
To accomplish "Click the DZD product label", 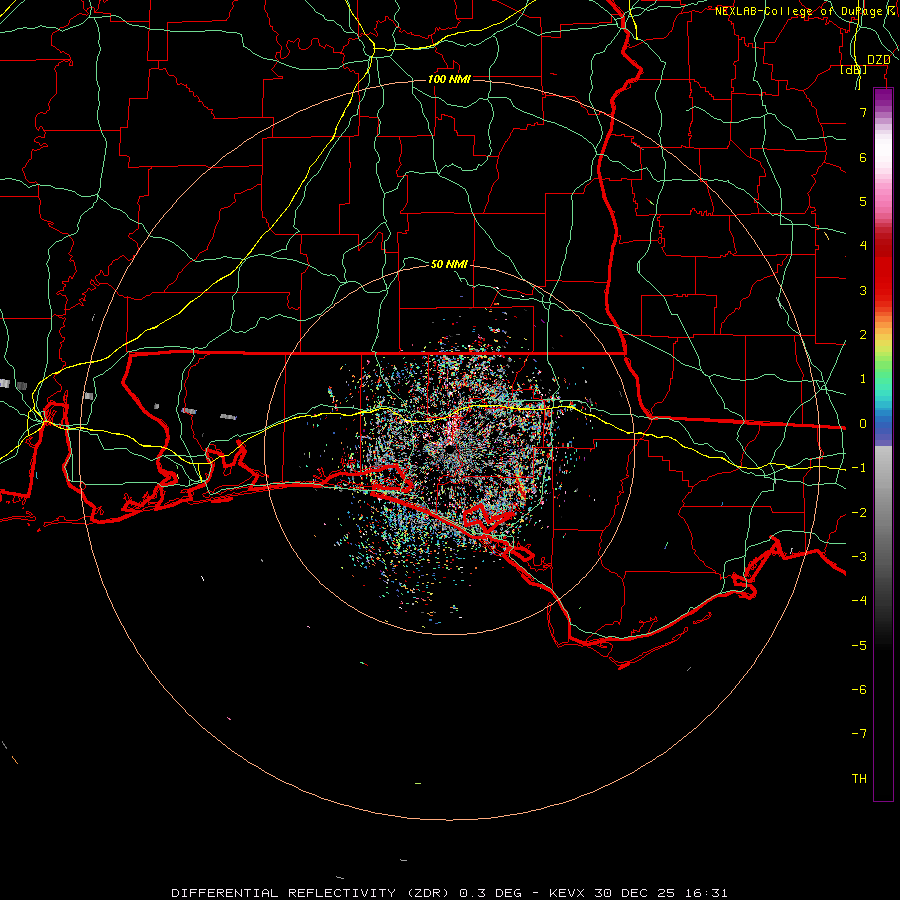I will [878, 60].
